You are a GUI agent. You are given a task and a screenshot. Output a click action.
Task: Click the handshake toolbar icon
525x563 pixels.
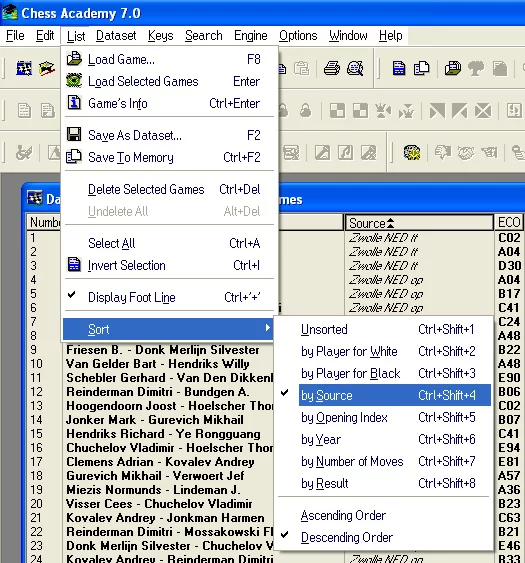coord(466,153)
